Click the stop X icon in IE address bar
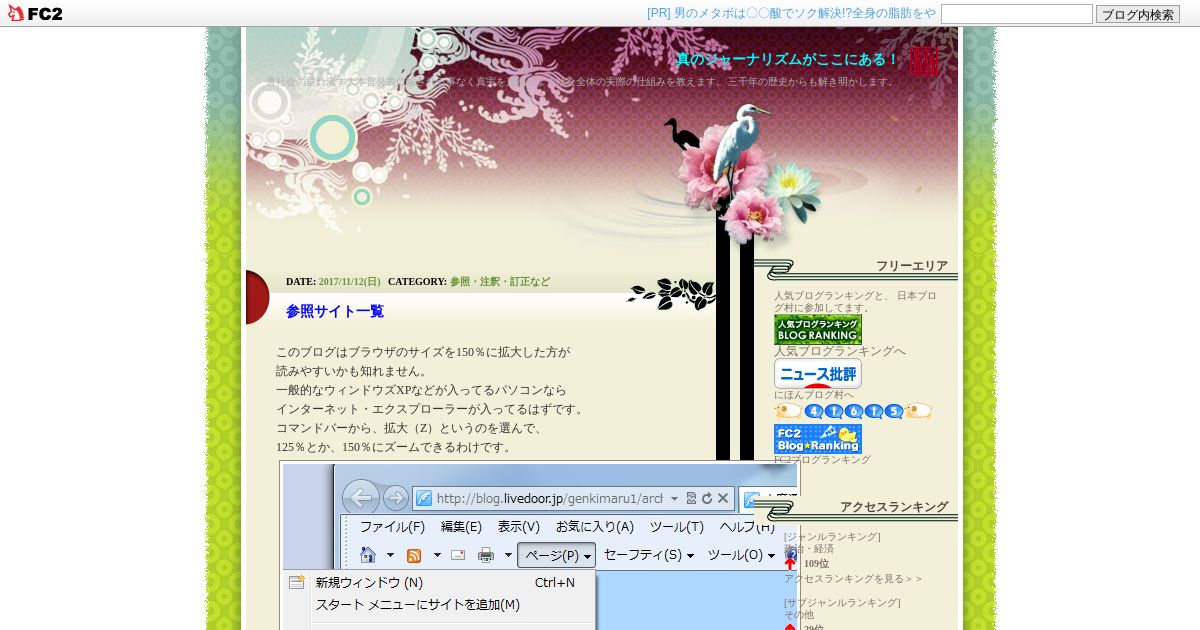The image size is (1200, 630). 723,498
